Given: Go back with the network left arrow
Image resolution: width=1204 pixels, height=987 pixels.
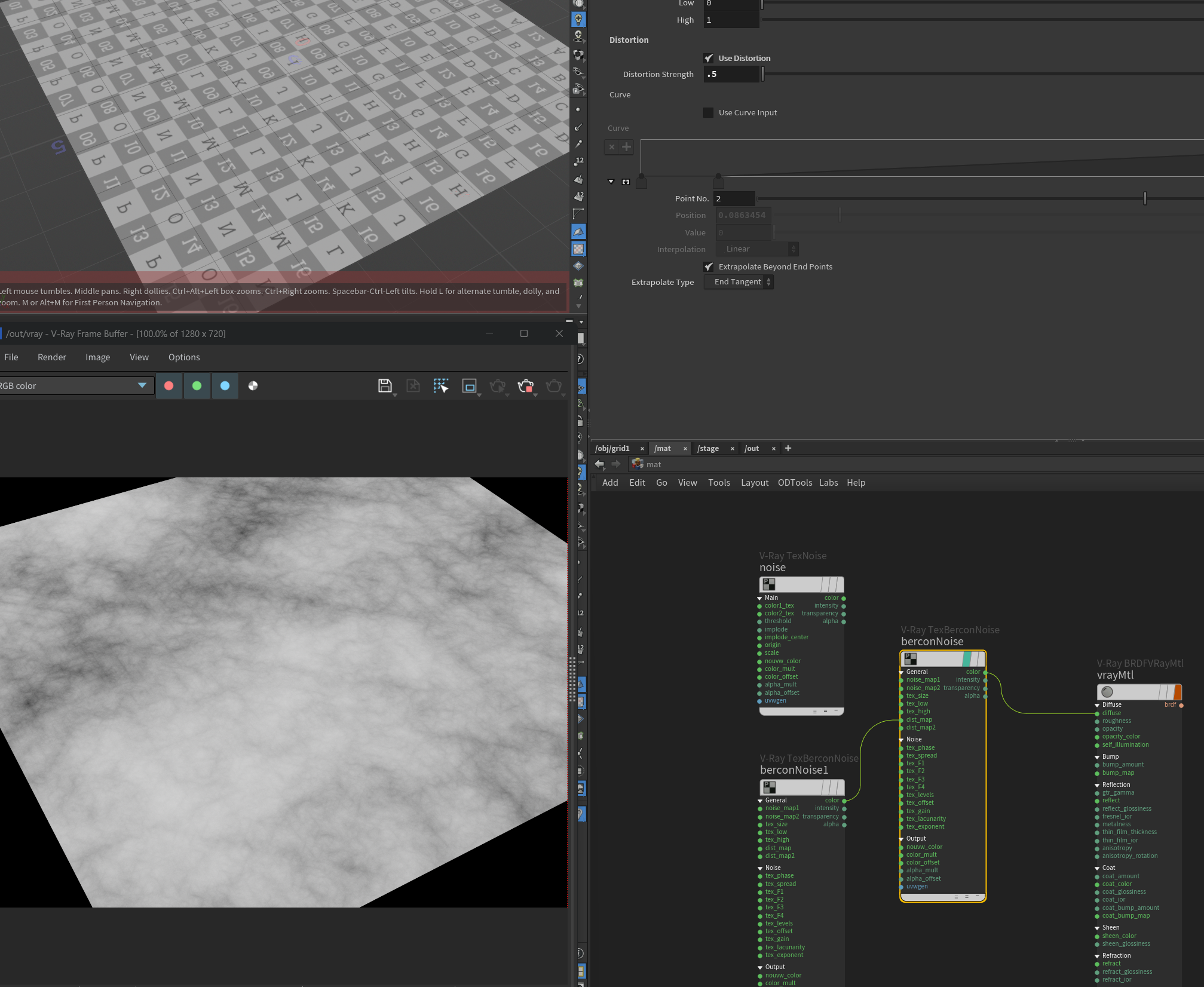Looking at the screenshot, I should [599, 464].
